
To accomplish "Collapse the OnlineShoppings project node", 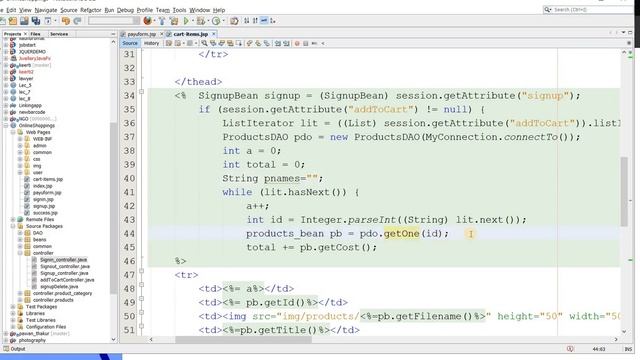I will tap(6, 126).
